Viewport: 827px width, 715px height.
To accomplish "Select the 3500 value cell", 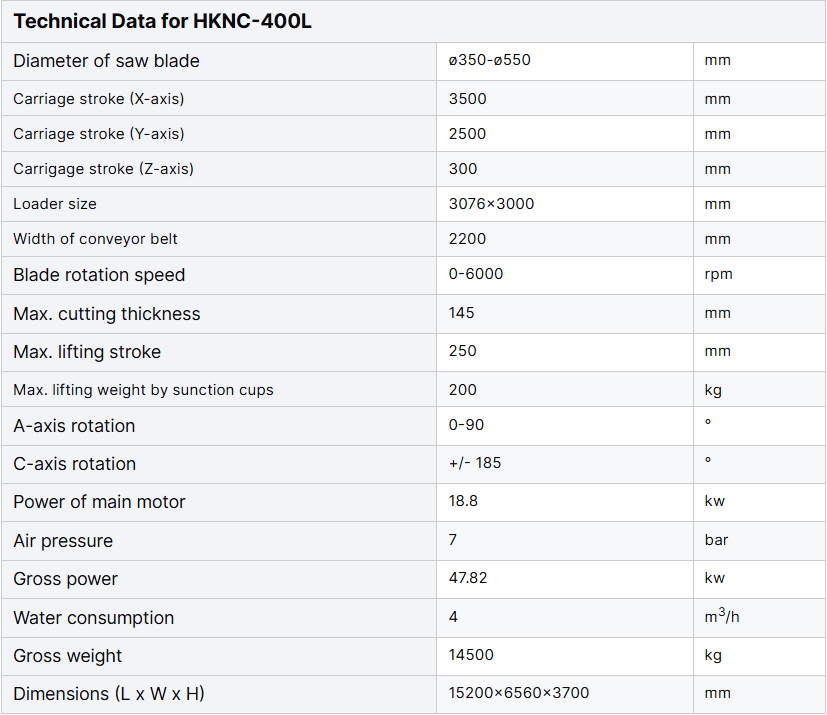I will click(468, 99).
